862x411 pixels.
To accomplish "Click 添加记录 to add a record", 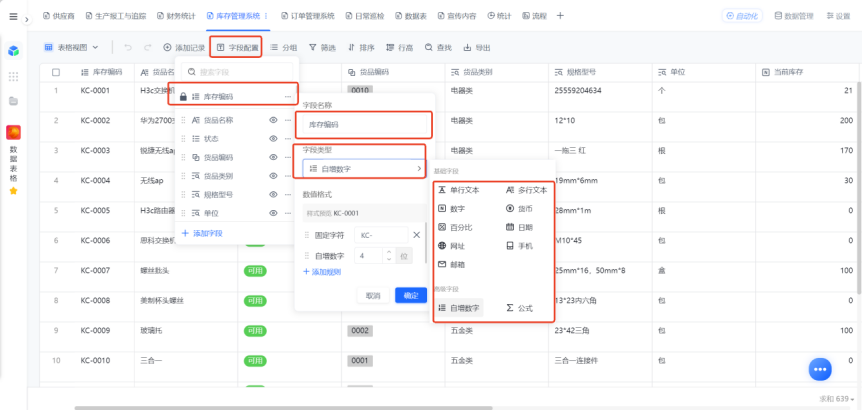I will pyautogui.click(x=184, y=48).
